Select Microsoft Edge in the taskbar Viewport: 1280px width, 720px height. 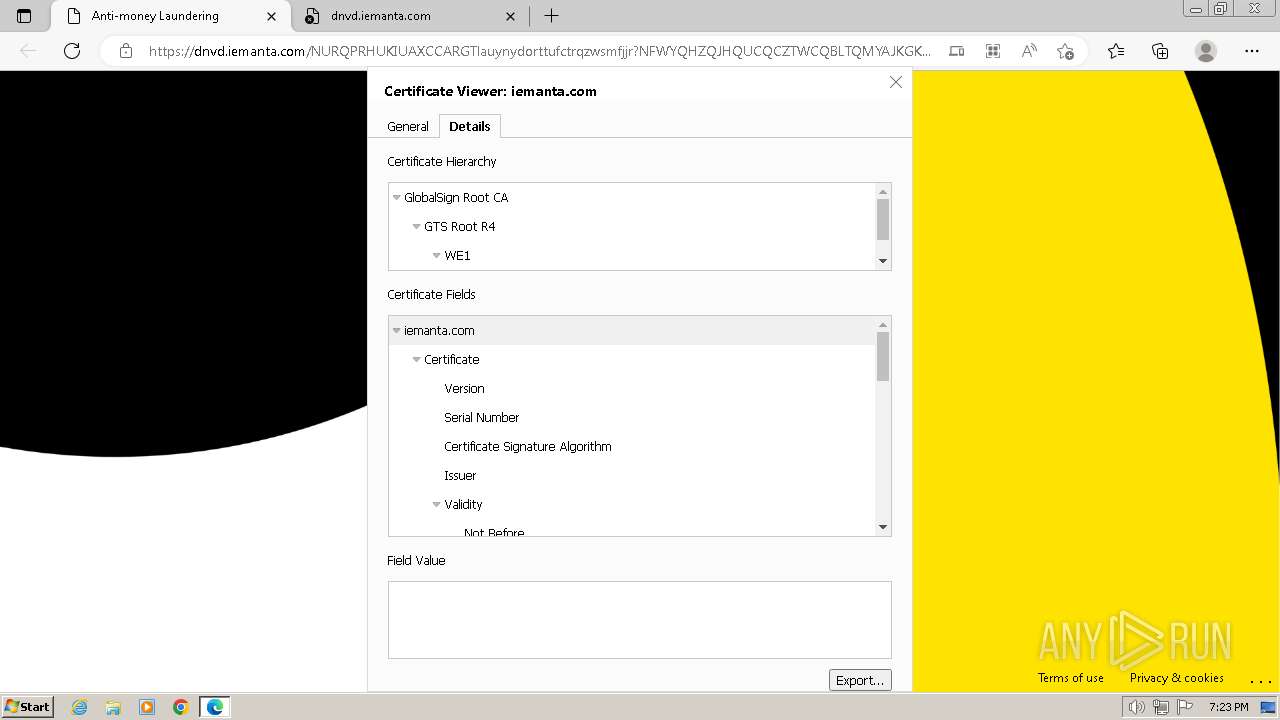coord(215,707)
